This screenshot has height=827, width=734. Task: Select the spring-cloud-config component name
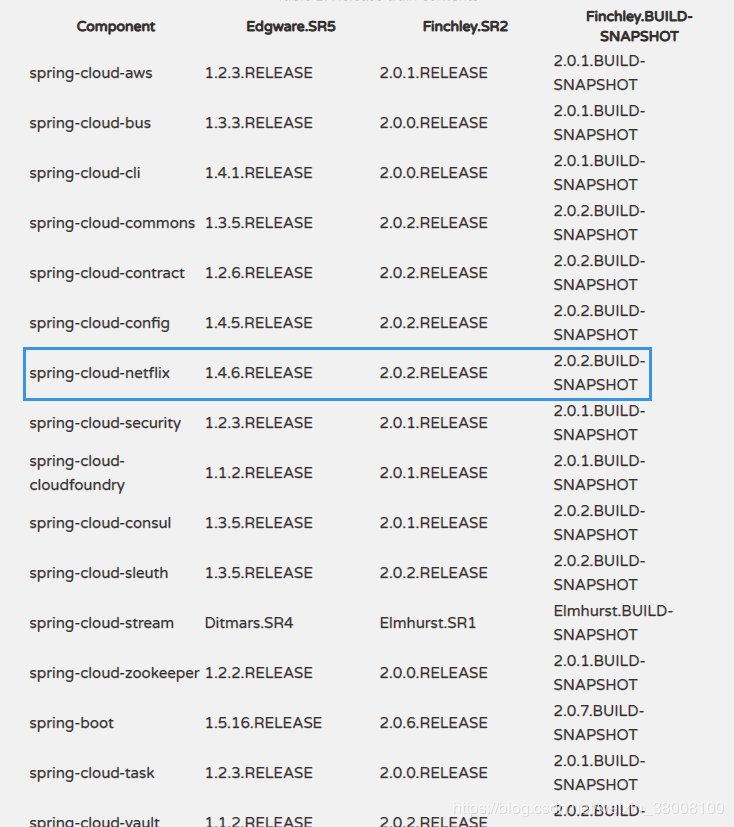[100, 323]
